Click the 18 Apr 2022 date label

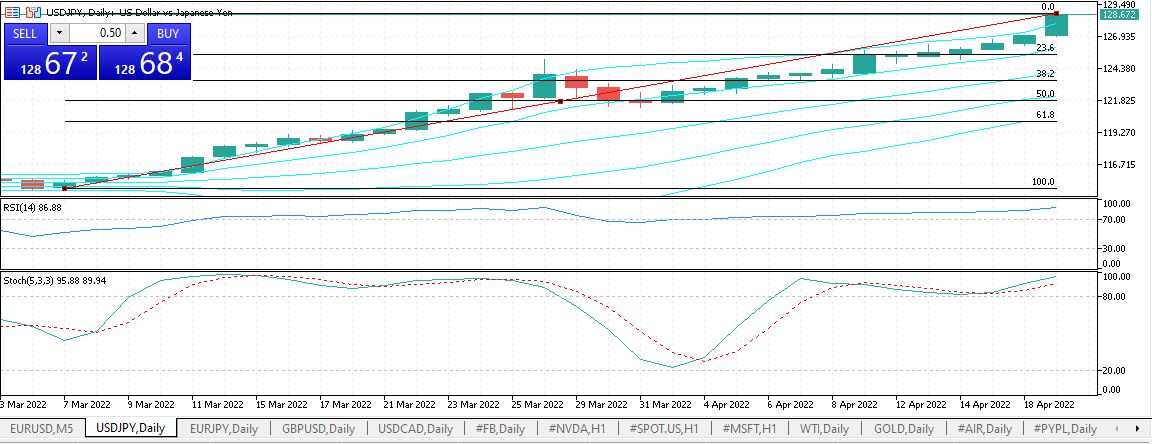click(1048, 404)
